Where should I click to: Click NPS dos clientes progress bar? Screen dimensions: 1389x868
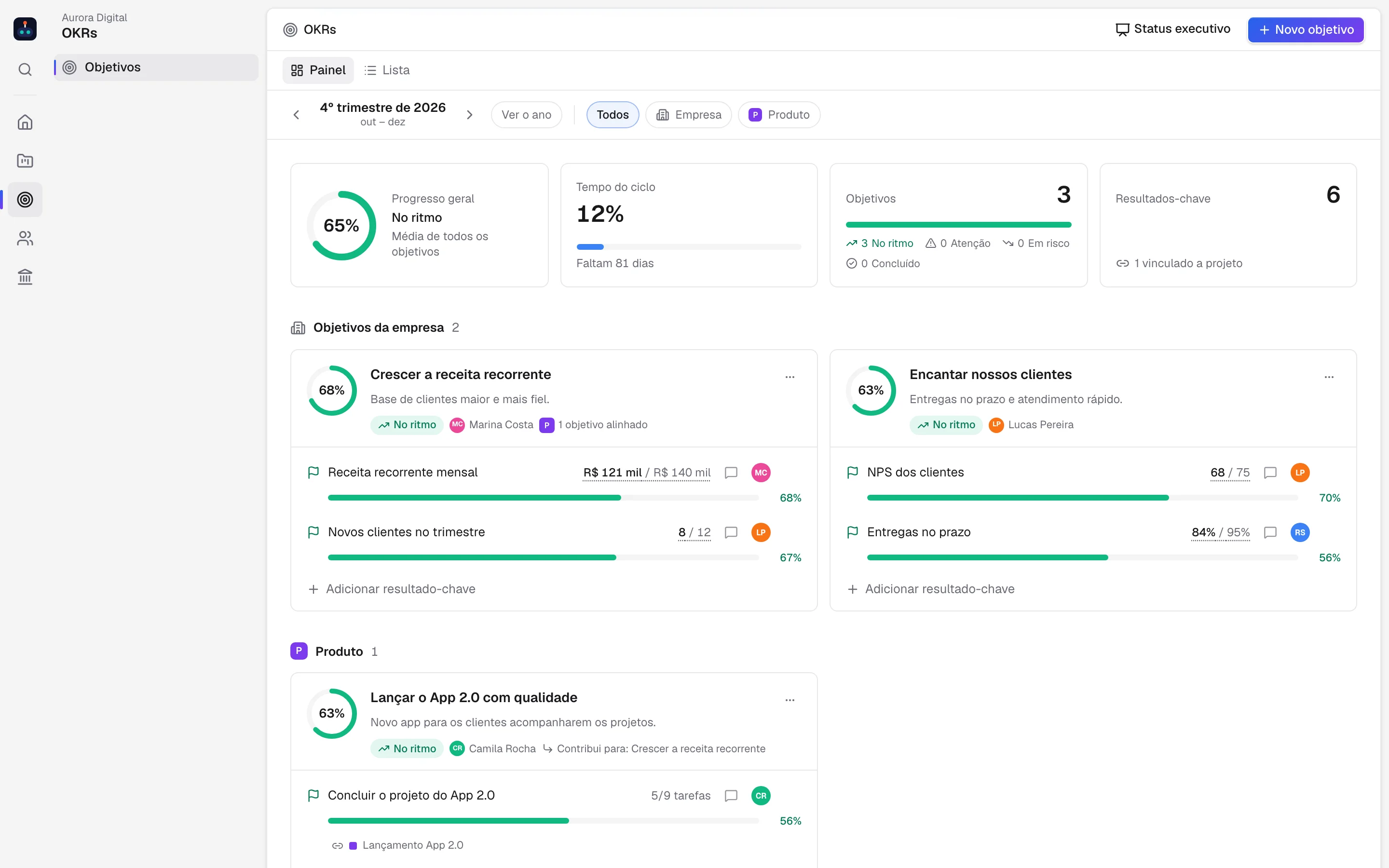pos(1082,498)
